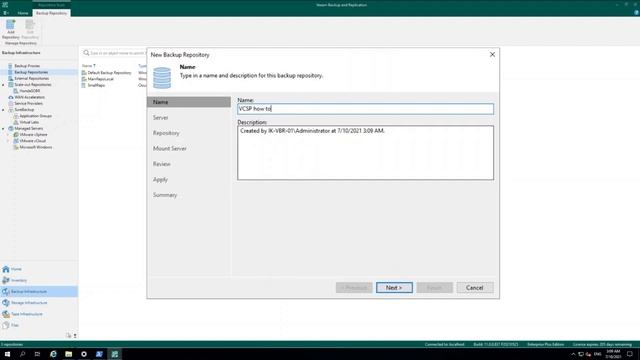The width and height of the screenshot is (640, 360).
Task: Expand the VMware vCloud node arrow
Action: coord(9,141)
